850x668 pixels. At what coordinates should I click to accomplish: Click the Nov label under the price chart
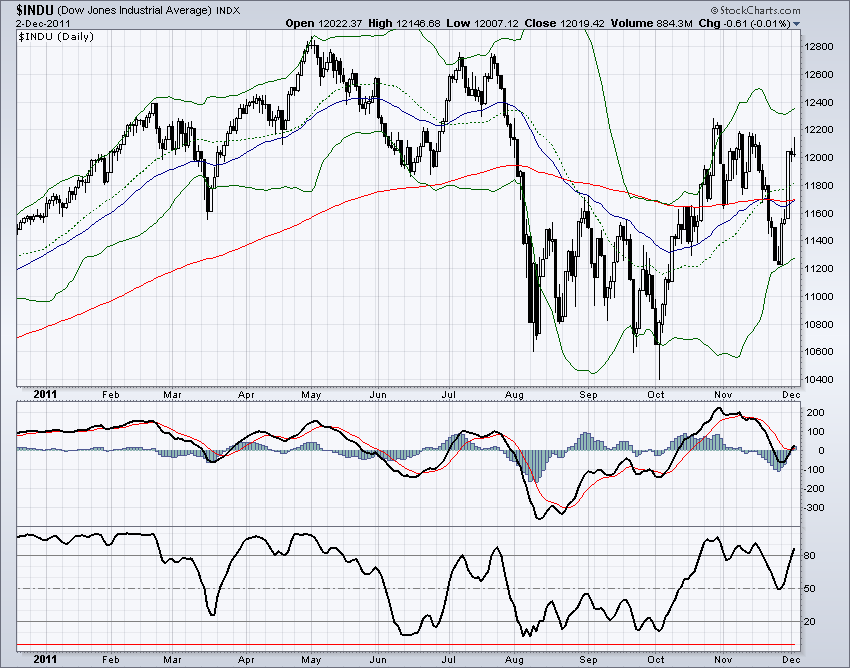(x=723, y=395)
